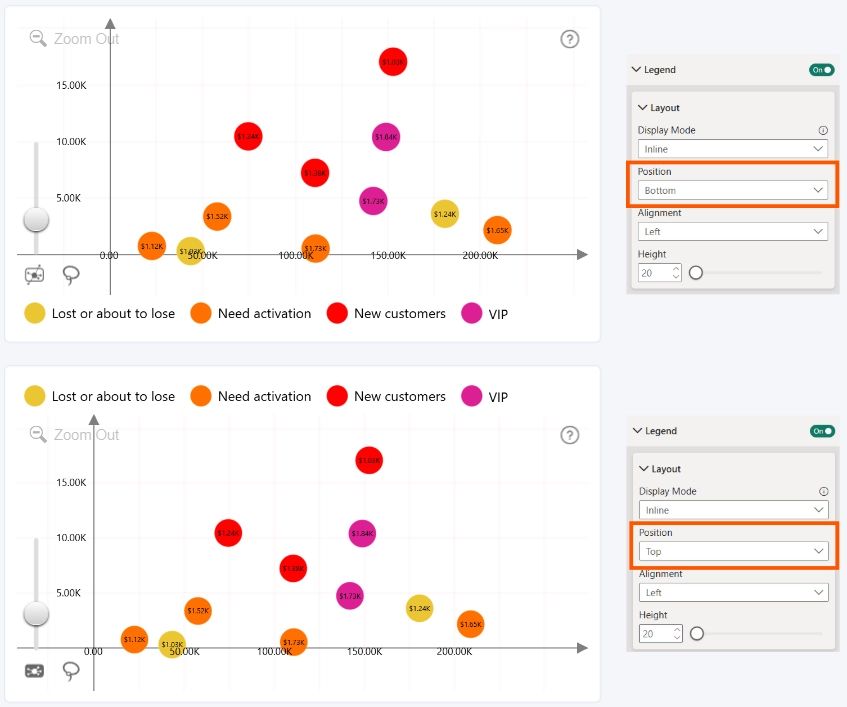Click VIP legend item in upper chart

coord(485,313)
